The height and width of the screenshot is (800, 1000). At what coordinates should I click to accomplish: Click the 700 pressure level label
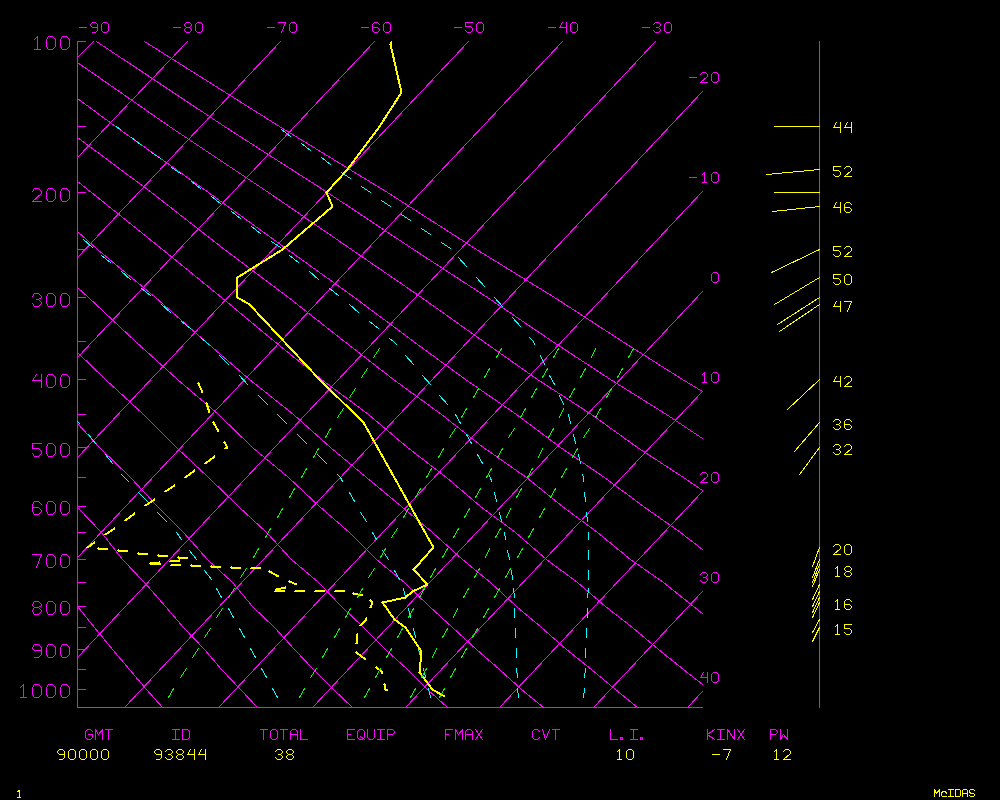click(51, 561)
